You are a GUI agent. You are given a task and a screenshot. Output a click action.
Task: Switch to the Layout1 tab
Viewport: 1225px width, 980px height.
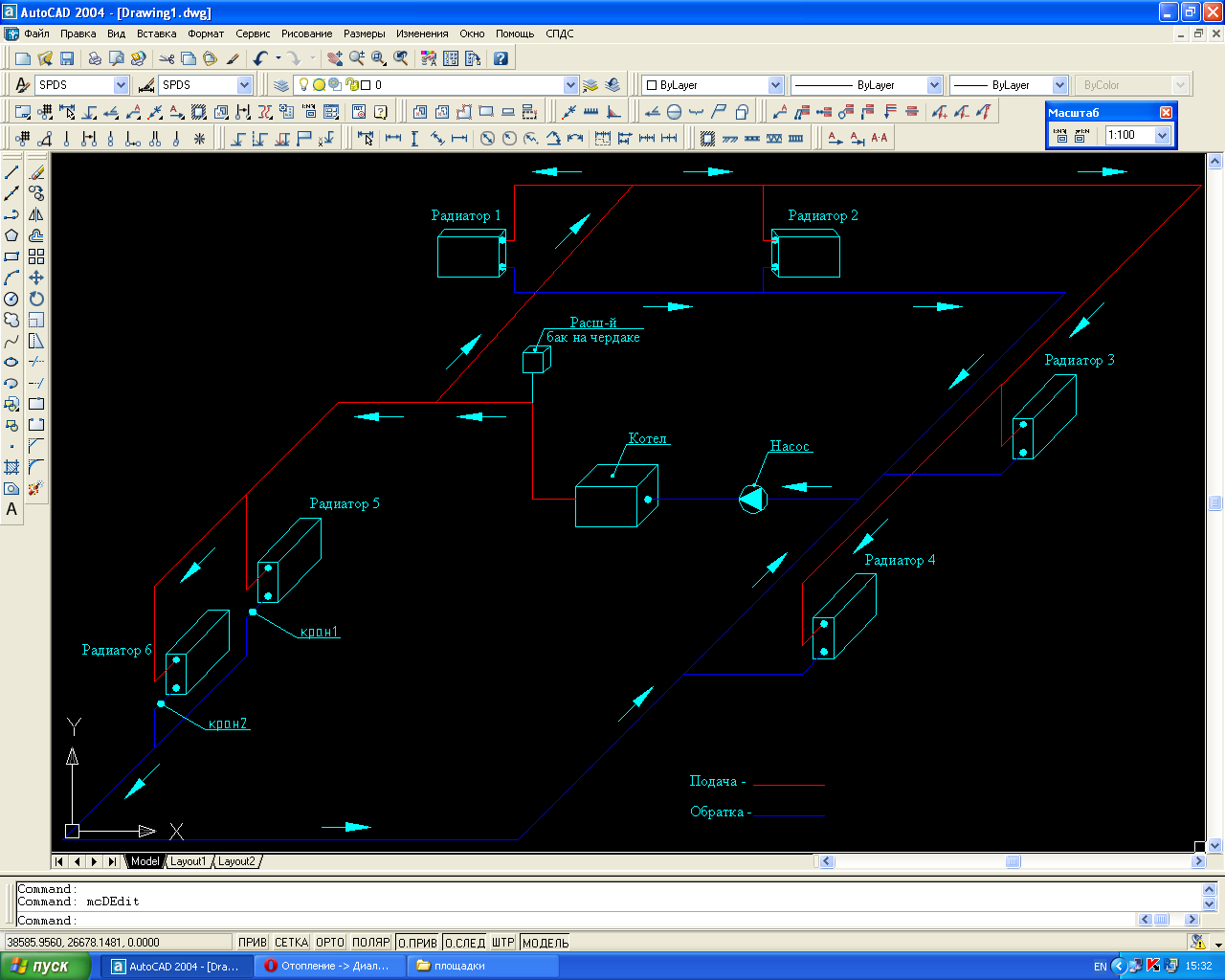(188, 861)
